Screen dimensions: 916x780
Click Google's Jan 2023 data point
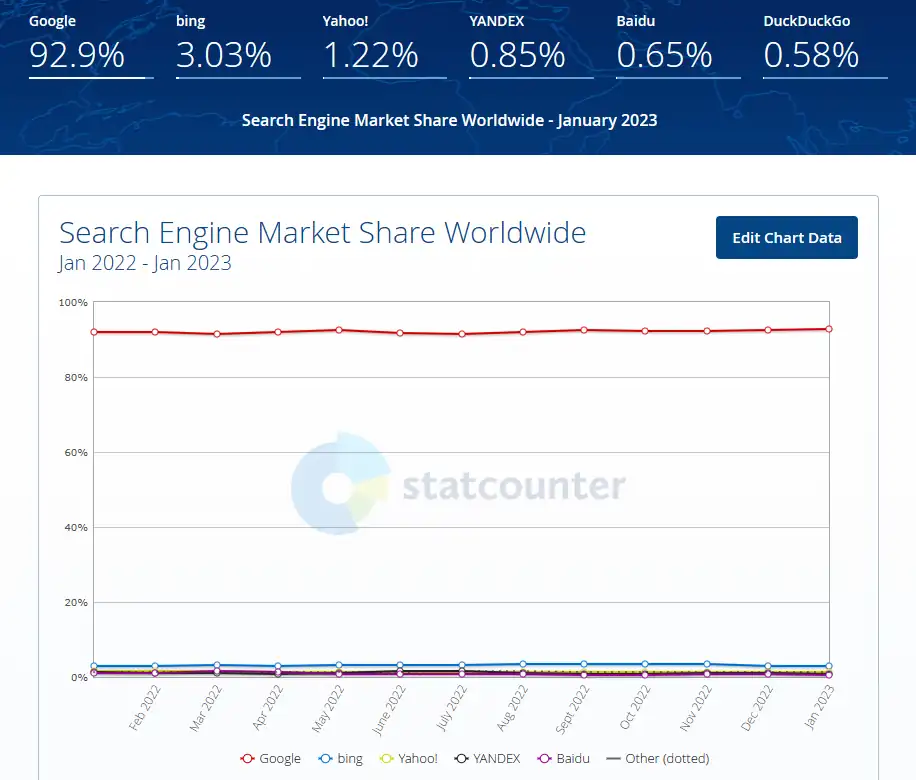pos(828,329)
